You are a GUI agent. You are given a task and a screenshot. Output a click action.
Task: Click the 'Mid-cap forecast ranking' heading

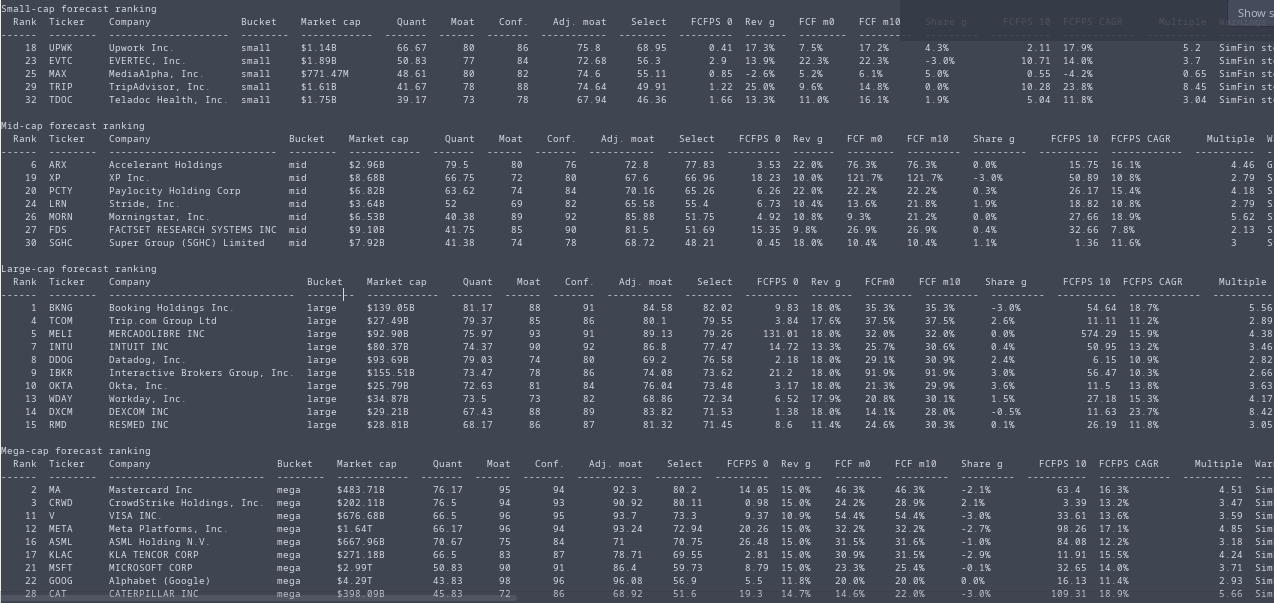click(x=73, y=126)
